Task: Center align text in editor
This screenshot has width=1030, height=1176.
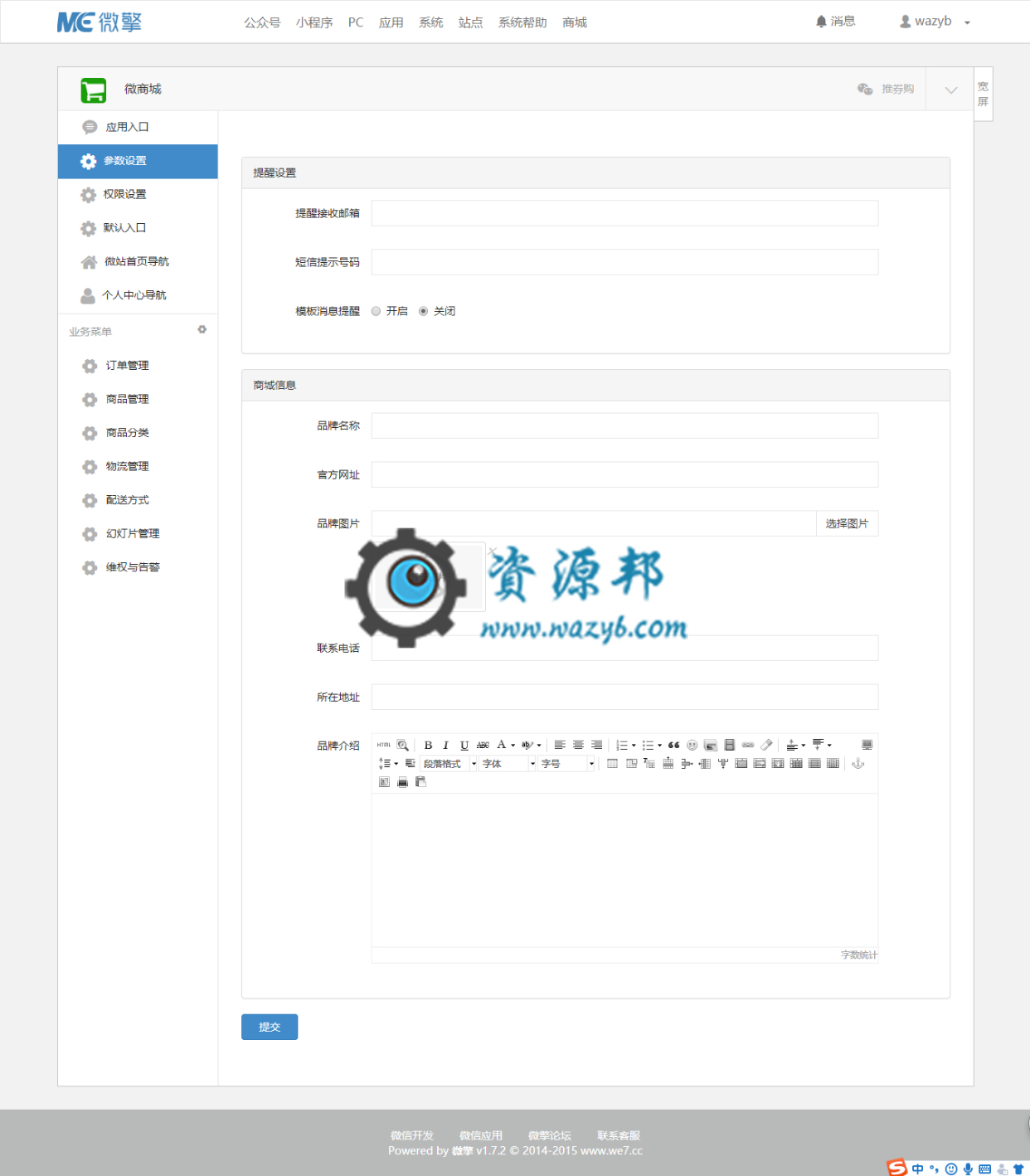Action: pos(578,745)
